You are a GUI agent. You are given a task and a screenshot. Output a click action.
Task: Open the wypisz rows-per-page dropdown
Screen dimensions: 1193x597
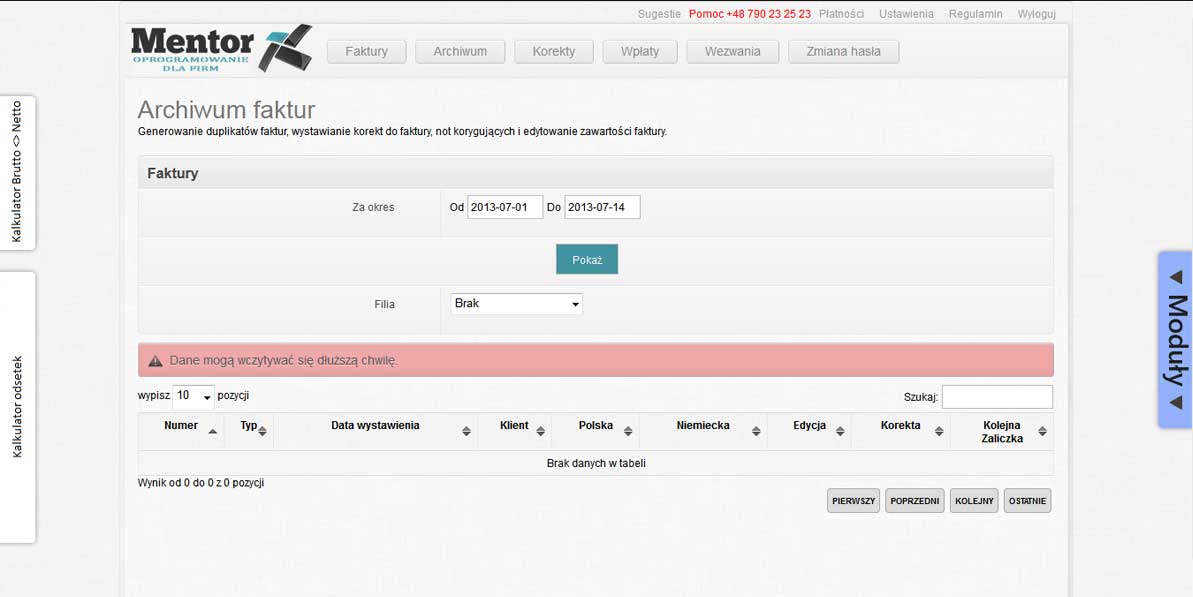(194, 396)
